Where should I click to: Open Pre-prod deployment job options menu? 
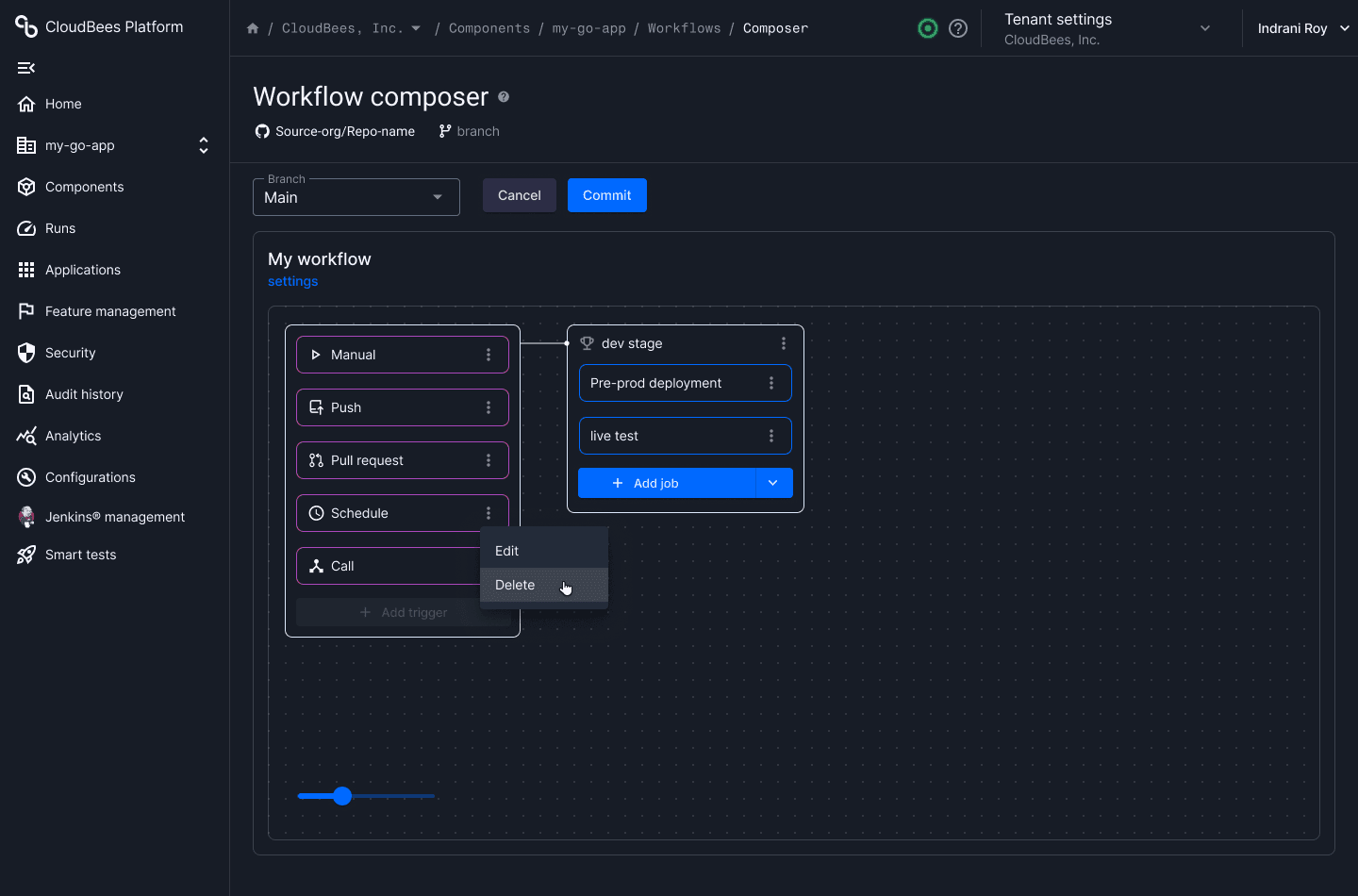tap(771, 383)
